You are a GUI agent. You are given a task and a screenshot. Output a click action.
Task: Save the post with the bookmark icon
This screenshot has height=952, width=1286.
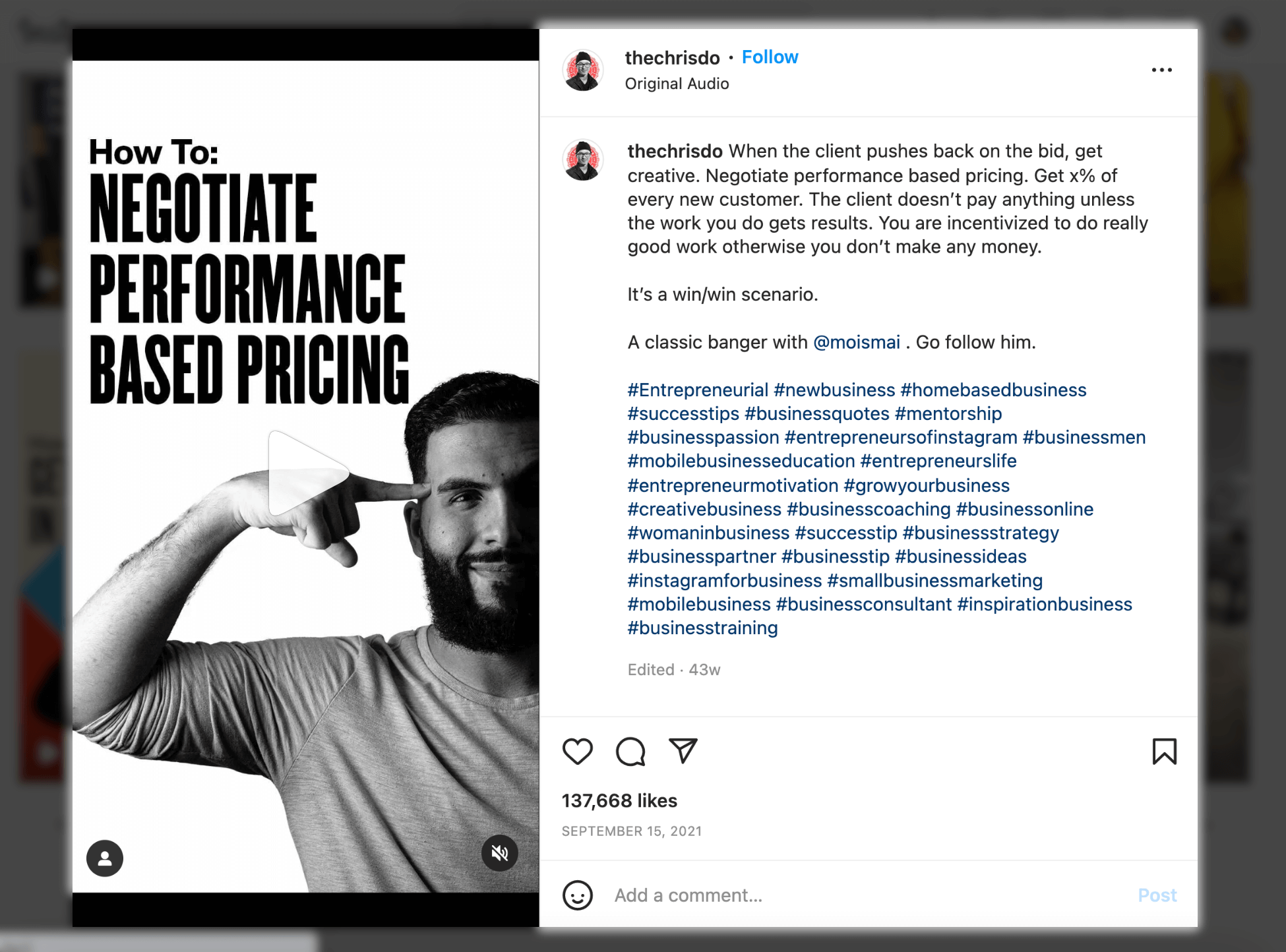click(x=1165, y=752)
